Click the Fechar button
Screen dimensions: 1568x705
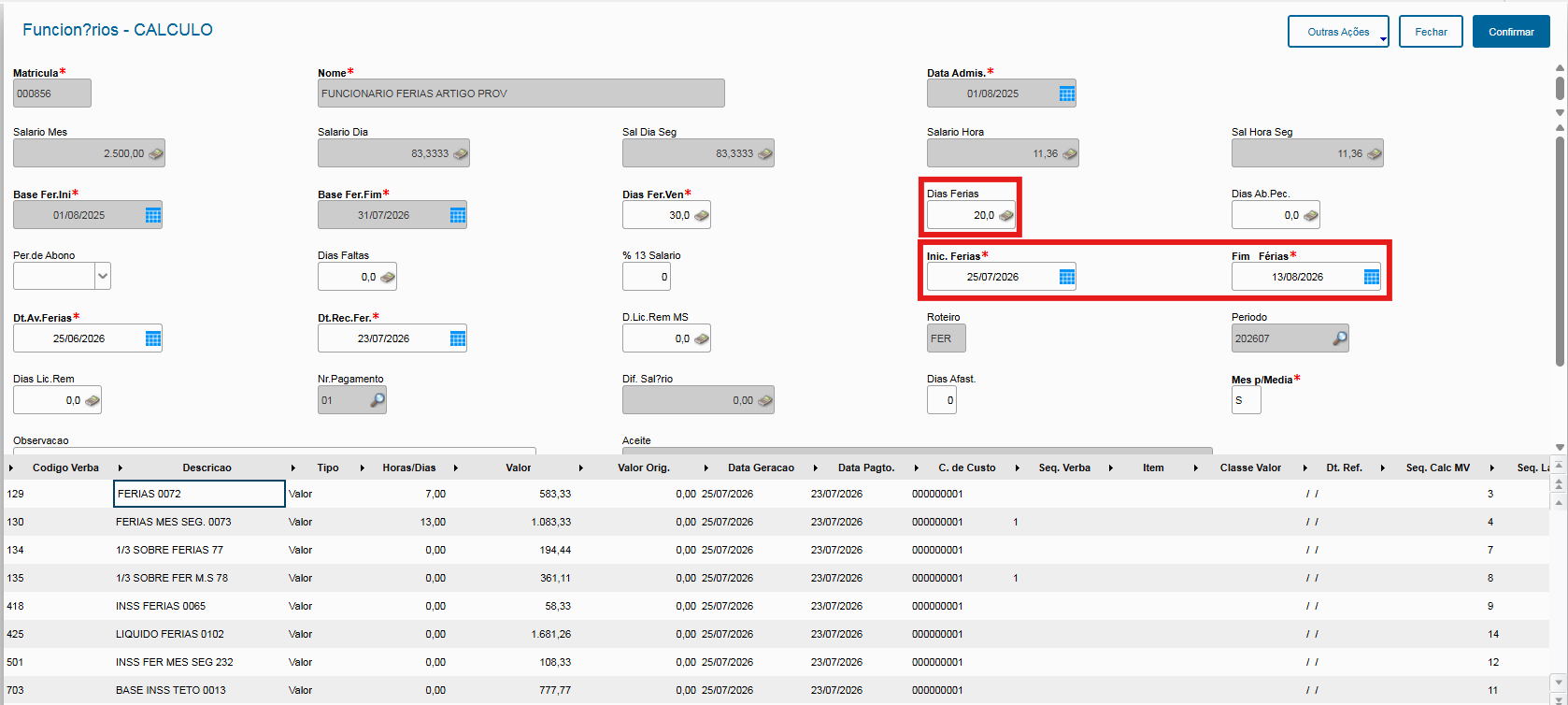(1431, 32)
